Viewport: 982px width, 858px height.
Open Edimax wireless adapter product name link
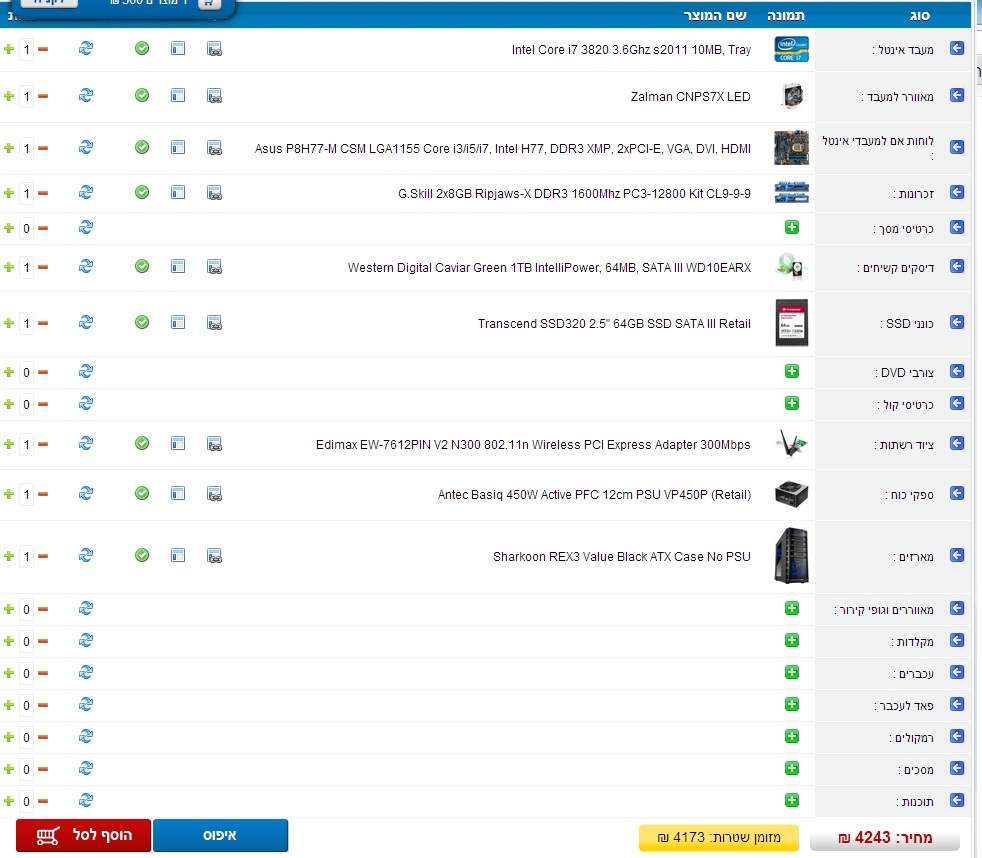click(x=533, y=445)
